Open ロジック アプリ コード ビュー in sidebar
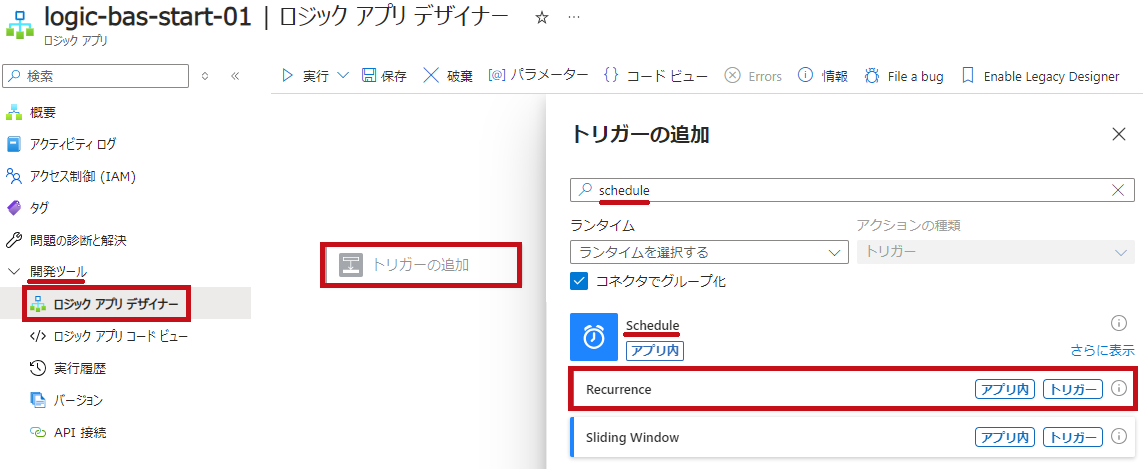This screenshot has width=1143, height=469. (x=120, y=336)
